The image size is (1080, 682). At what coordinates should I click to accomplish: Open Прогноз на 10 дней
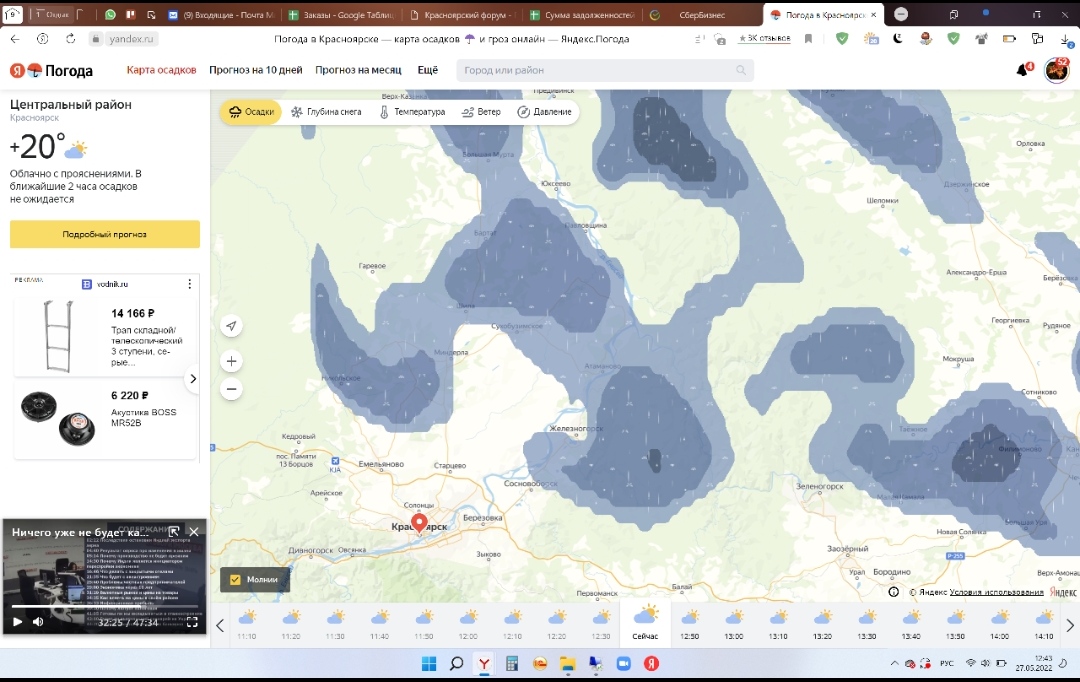coord(256,70)
